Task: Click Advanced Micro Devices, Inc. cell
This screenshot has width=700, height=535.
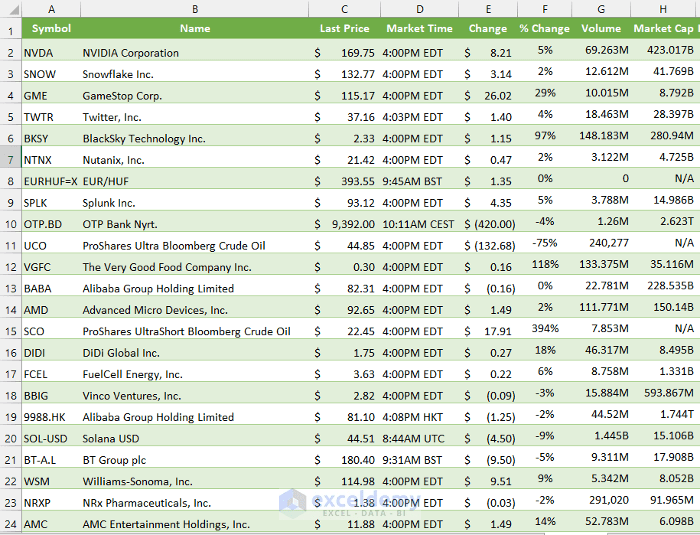Action: [x=195, y=307]
